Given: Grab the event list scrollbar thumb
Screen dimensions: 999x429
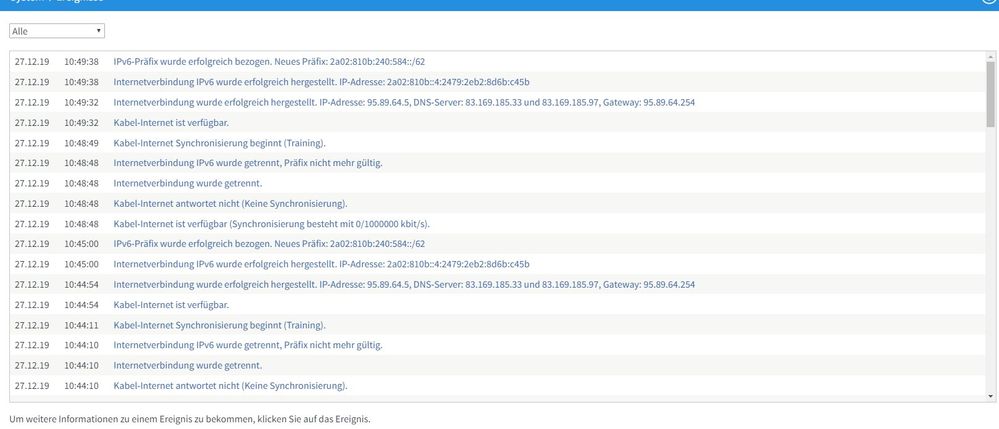Looking at the screenshot, I should (x=990, y=94).
